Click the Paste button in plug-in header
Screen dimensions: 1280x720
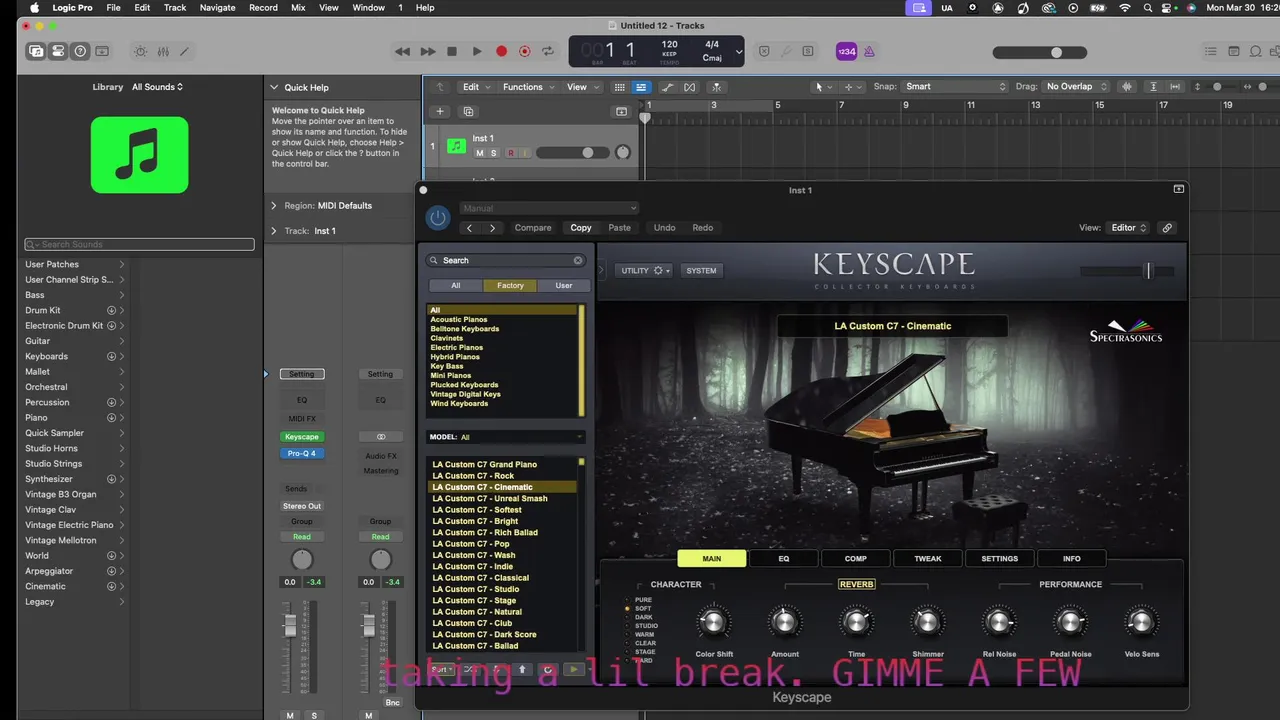pos(620,228)
